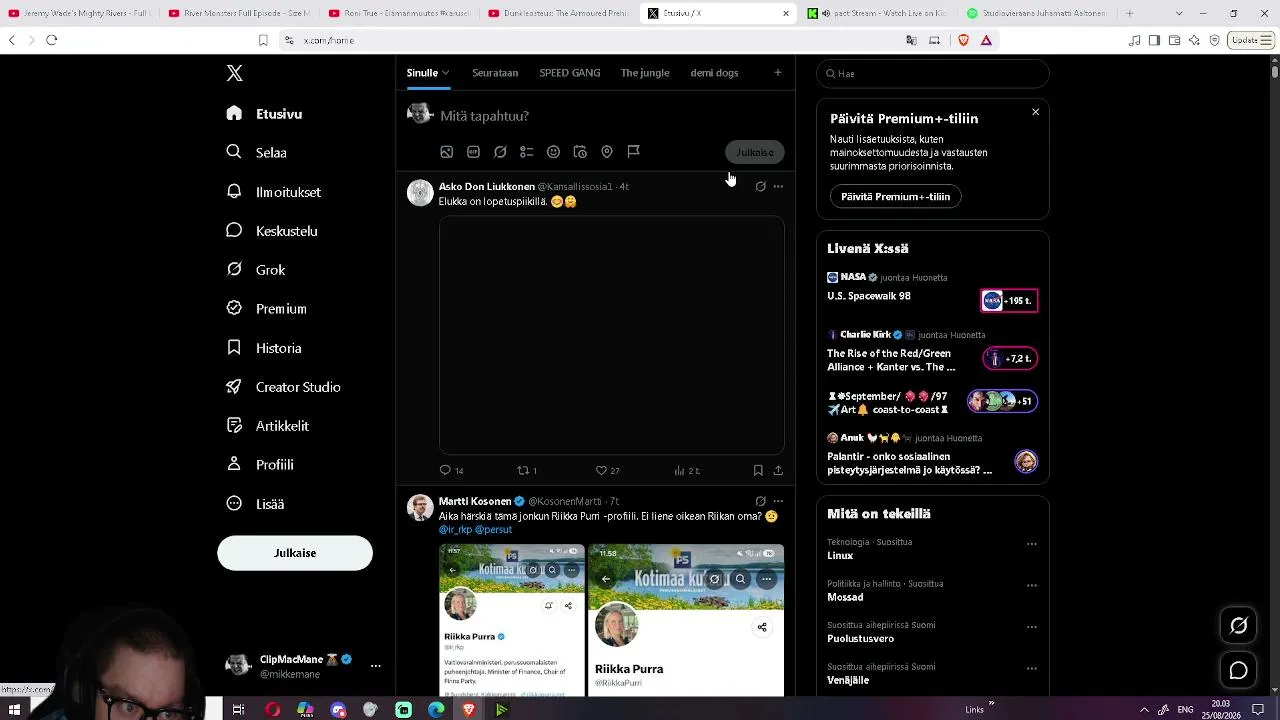Toggle the browser sidebar panel icon
Screen dimensions: 1280x720
pyautogui.click(x=1154, y=40)
